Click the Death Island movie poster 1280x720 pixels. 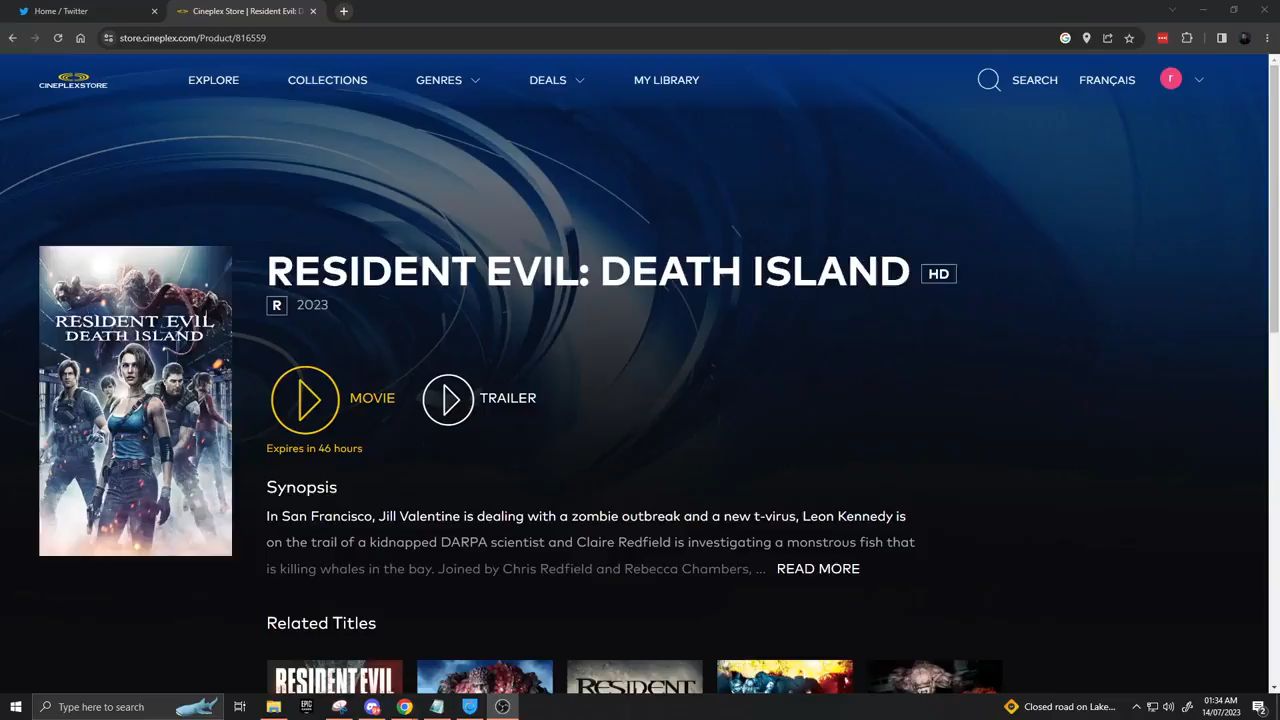click(x=135, y=400)
